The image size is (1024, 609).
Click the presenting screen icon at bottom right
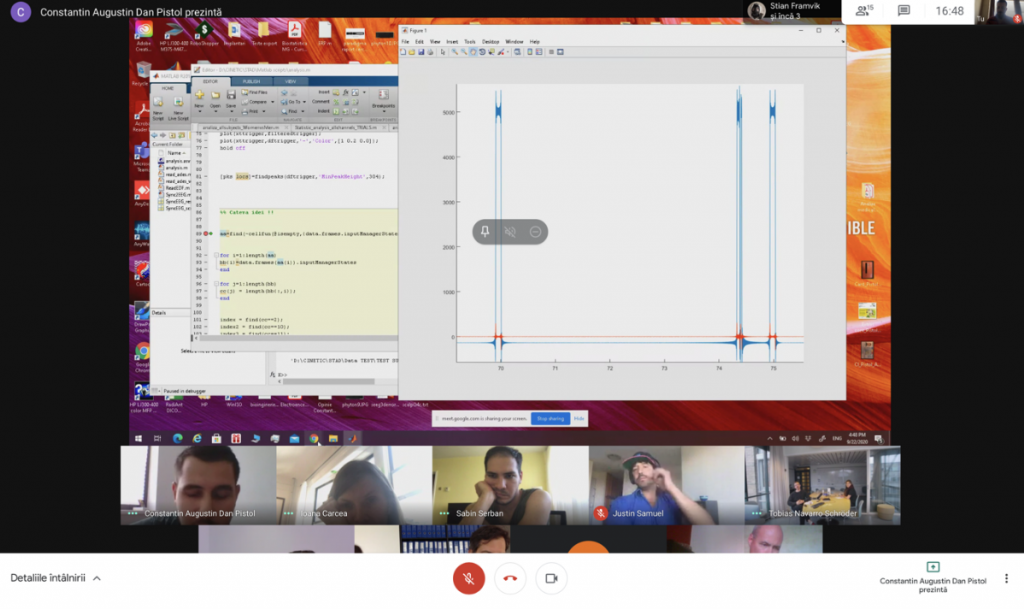[933, 566]
